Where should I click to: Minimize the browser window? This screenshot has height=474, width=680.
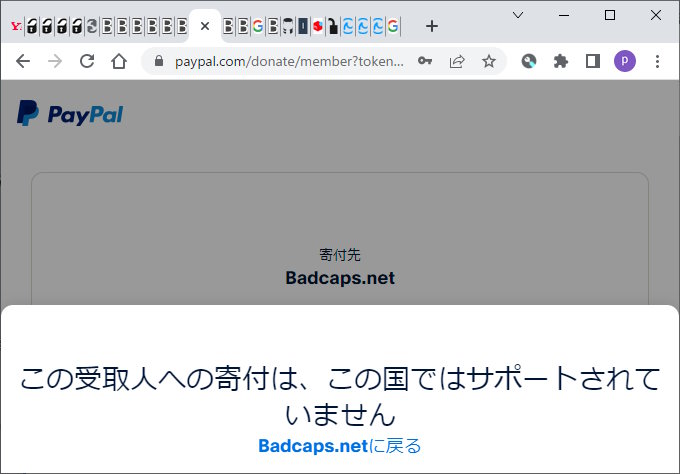(x=564, y=15)
